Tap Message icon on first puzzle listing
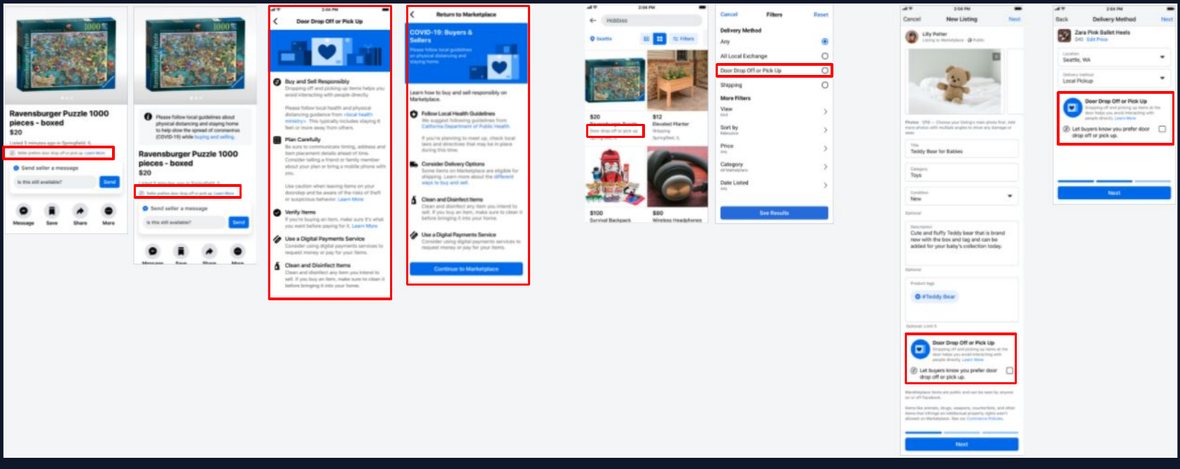This screenshot has width=1180, height=469. 23,211
